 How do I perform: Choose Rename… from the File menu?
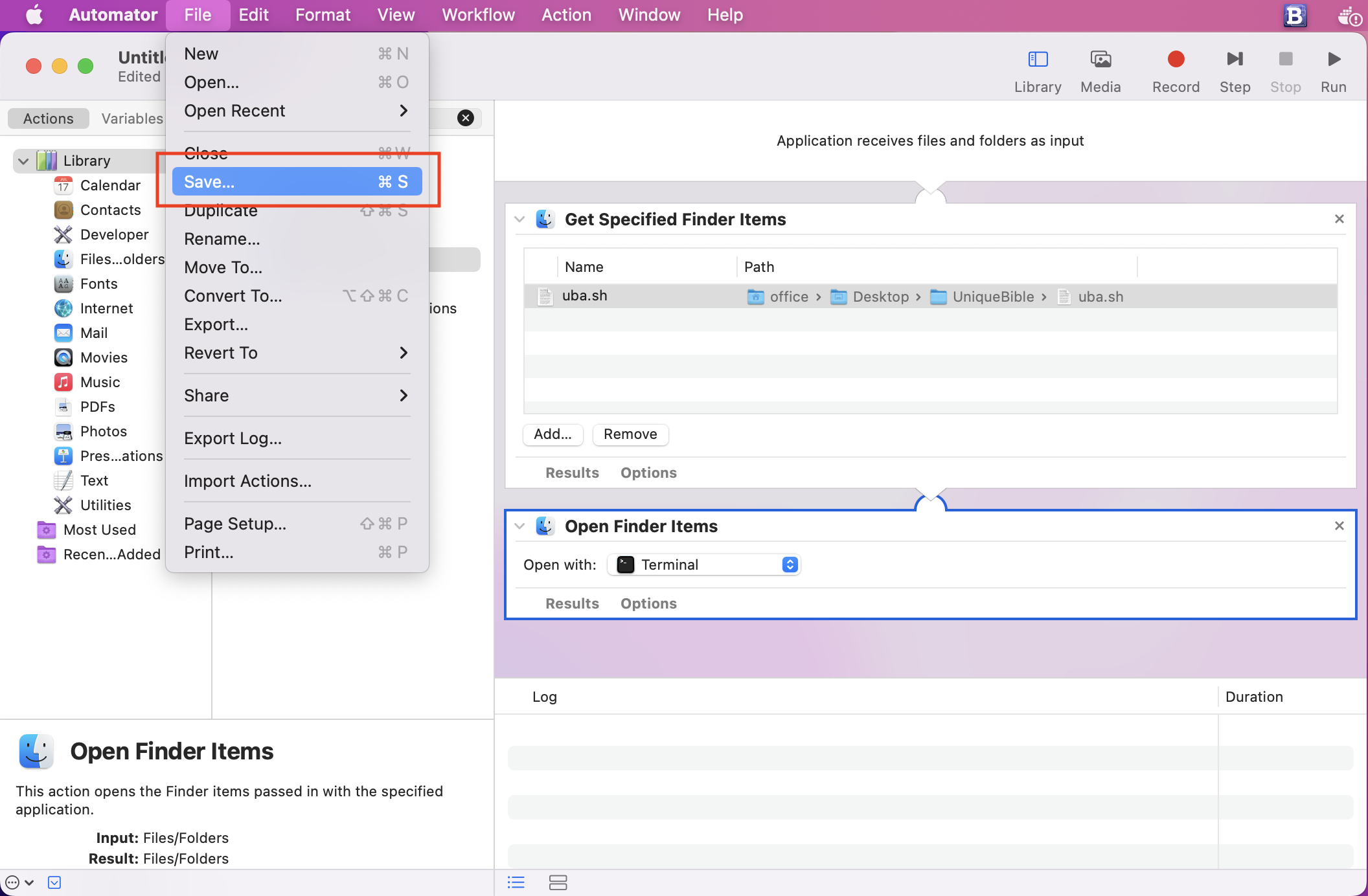pos(297,239)
